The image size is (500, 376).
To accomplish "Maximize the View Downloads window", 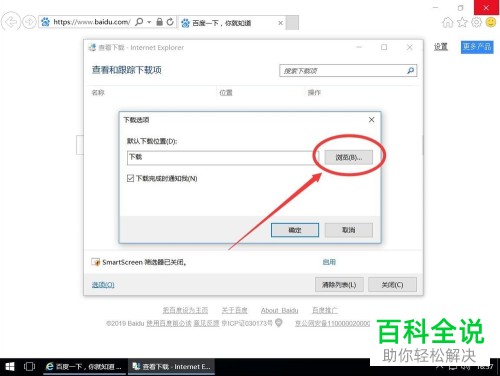I will 384,47.
